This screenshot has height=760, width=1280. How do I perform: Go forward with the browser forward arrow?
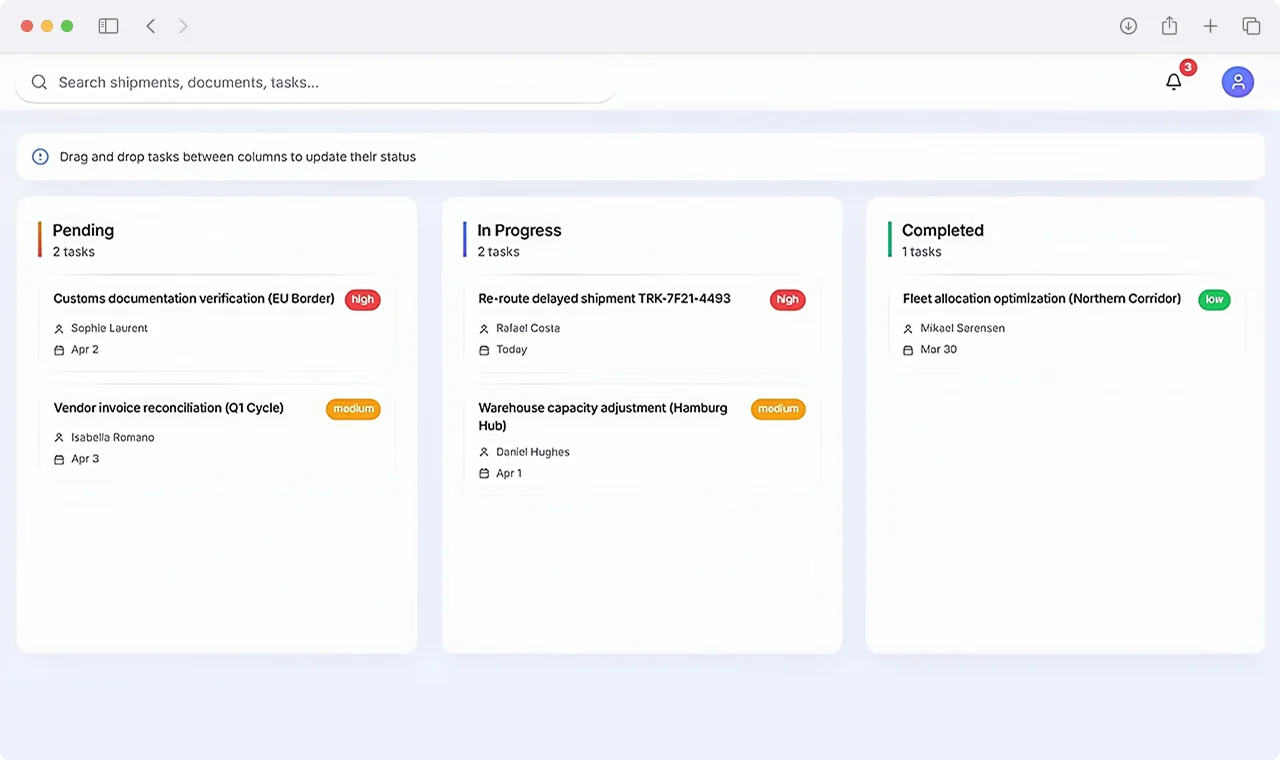pos(183,26)
